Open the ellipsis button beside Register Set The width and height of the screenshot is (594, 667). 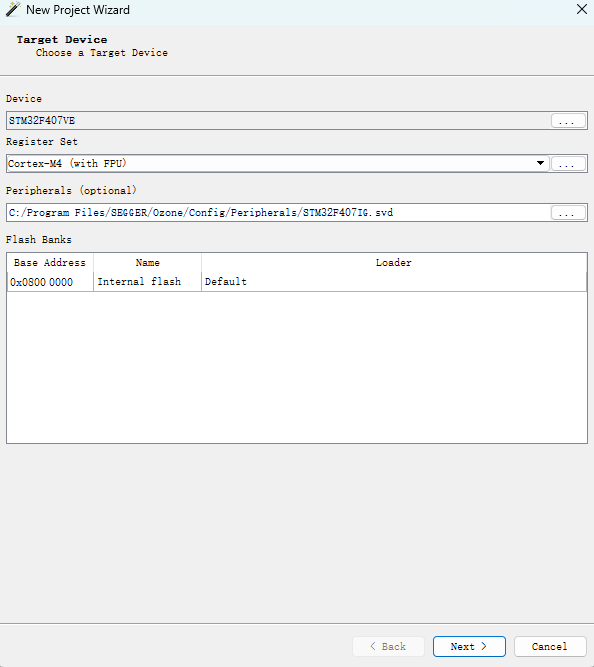[568, 164]
